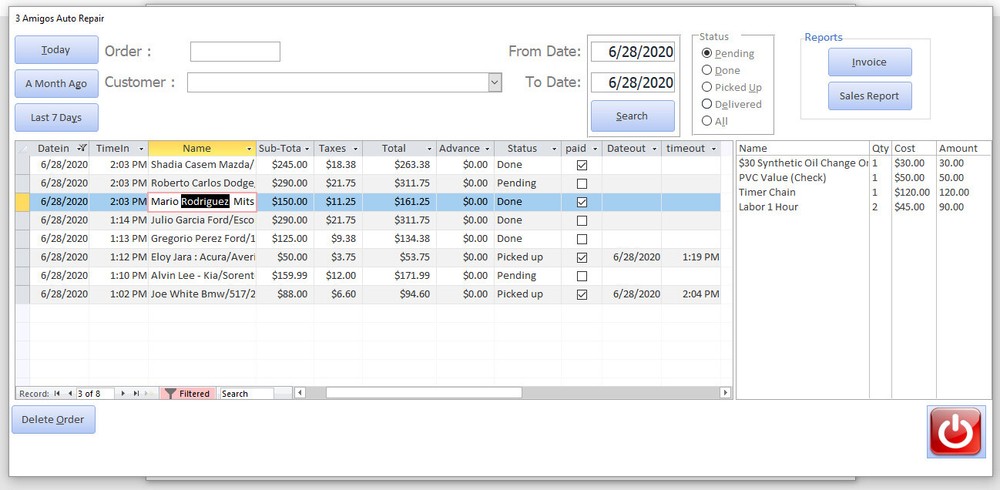Click 'Alvin Lee - Kia/Sorent' name cell
Screen dimensions: 1000x490
coord(203,276)
